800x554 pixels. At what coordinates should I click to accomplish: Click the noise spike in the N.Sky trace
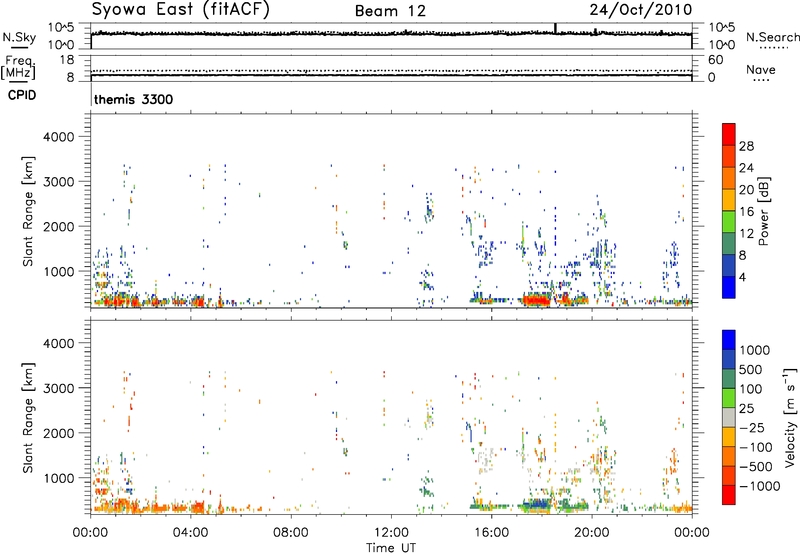pyautogui.click(x=555, y=29)
